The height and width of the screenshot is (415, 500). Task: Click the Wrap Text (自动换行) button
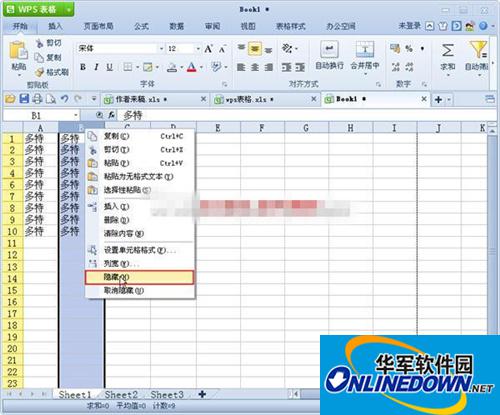pos(329,55)
